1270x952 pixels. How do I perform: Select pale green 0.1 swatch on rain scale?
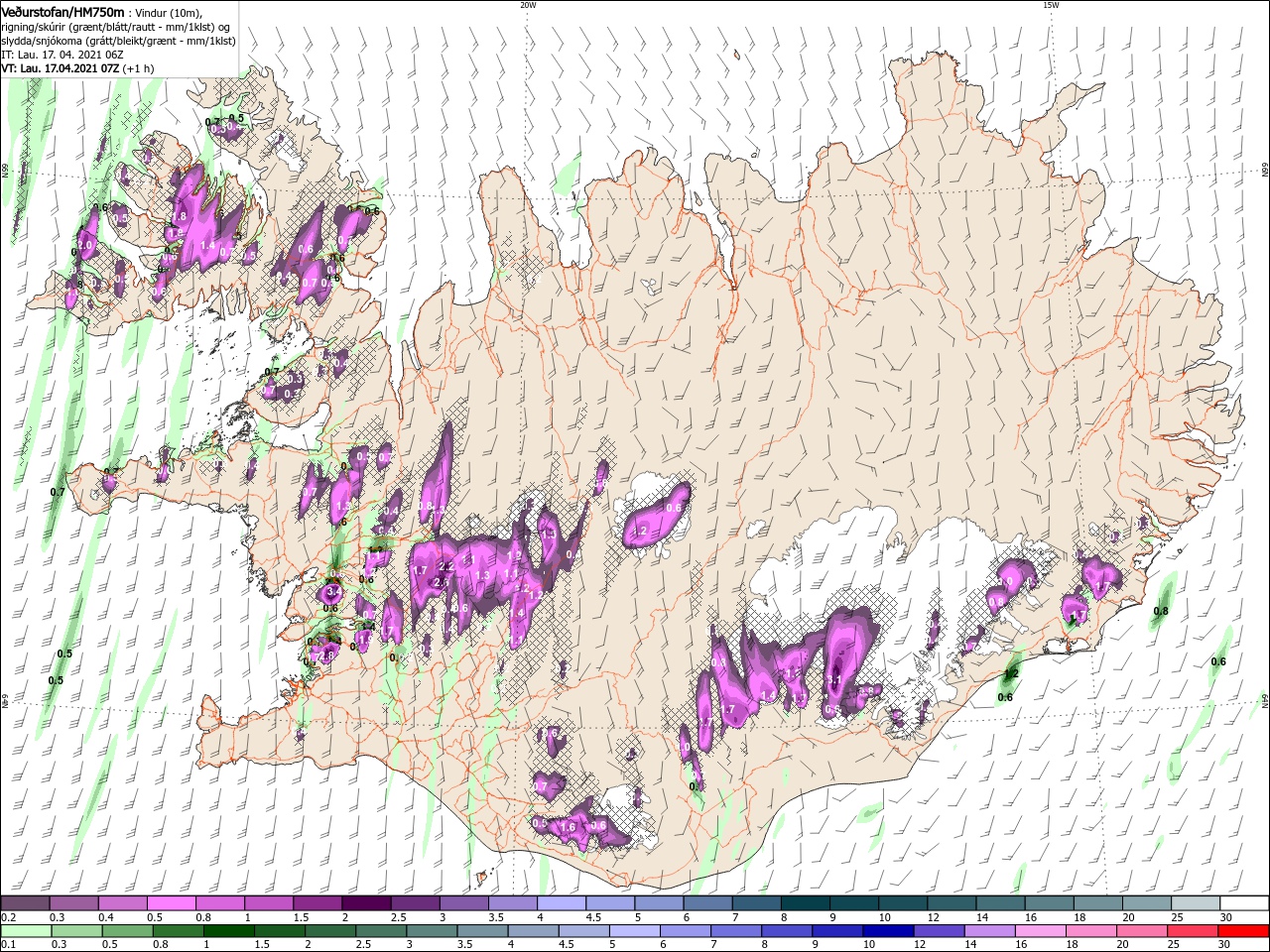(x=27, y=931)
